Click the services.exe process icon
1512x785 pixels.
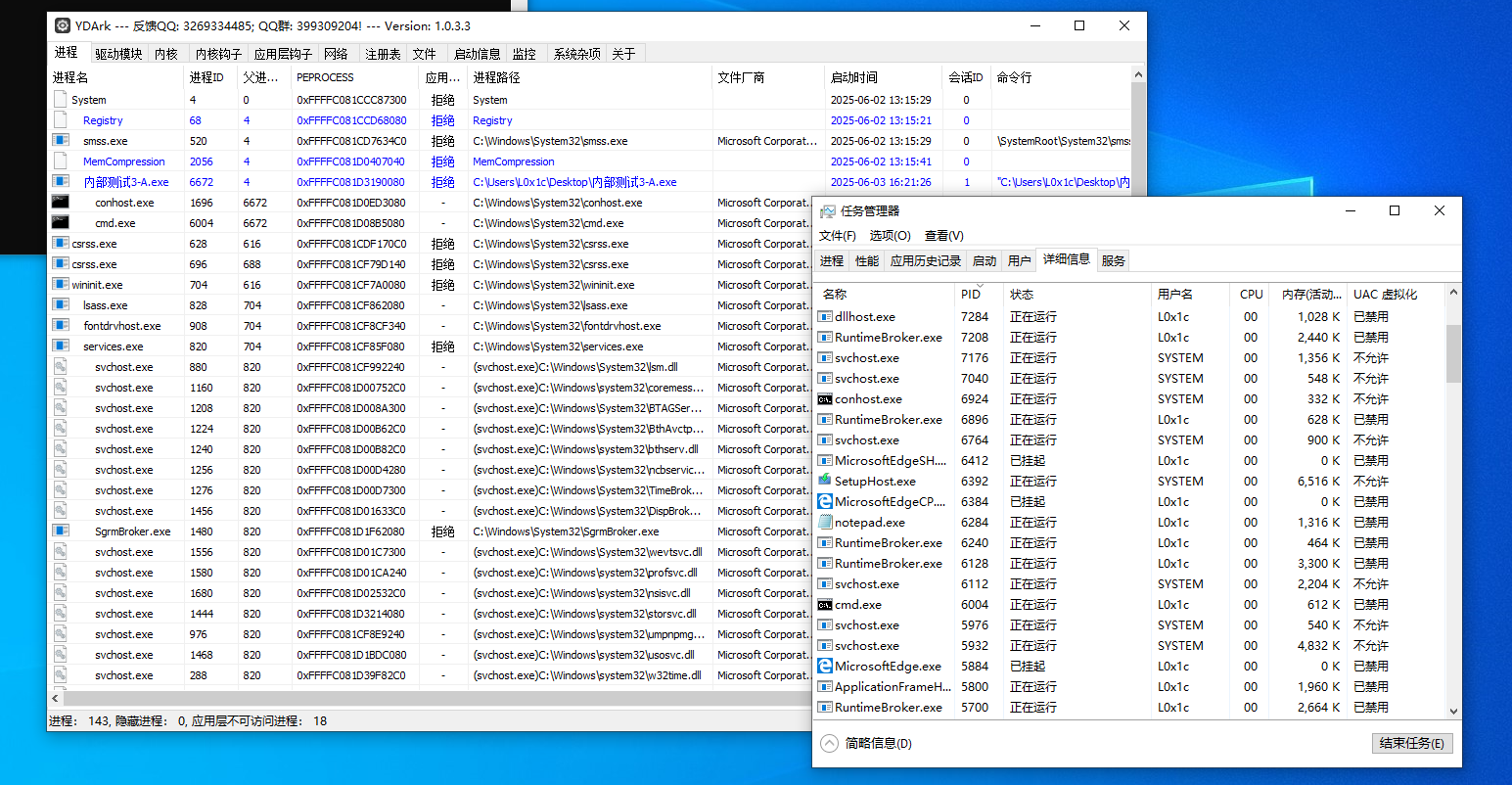tap(61, 346)
